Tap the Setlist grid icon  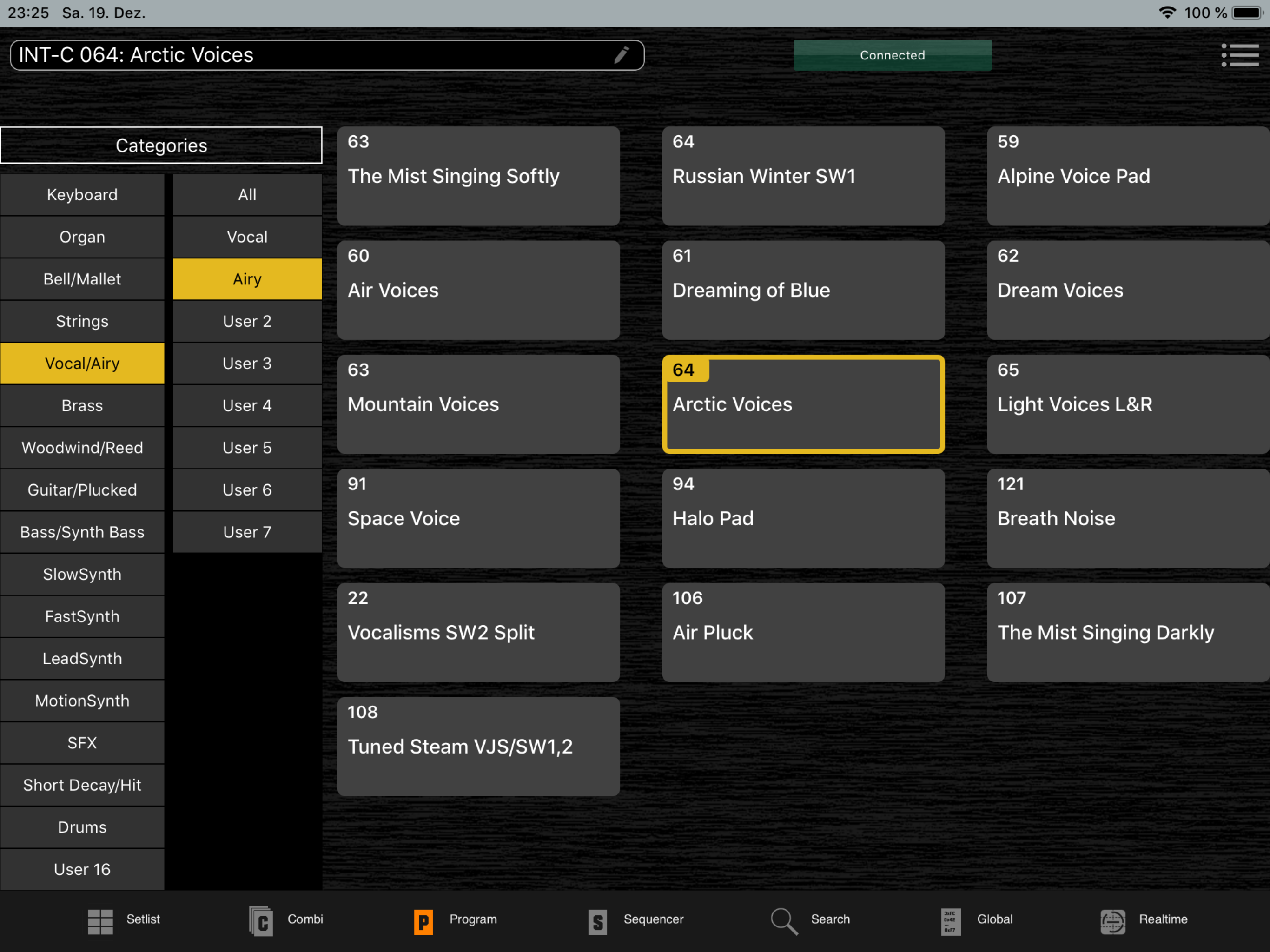click(x=100, y=922)
